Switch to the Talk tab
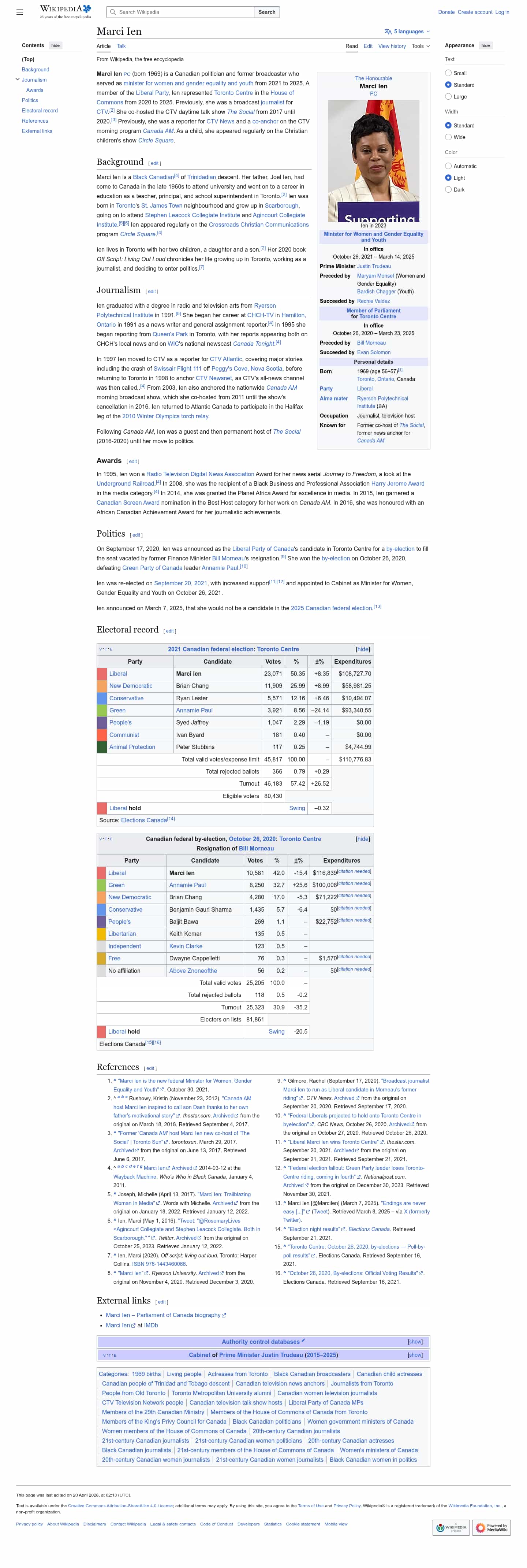The image size is (527, 1568). click(121, 46)
